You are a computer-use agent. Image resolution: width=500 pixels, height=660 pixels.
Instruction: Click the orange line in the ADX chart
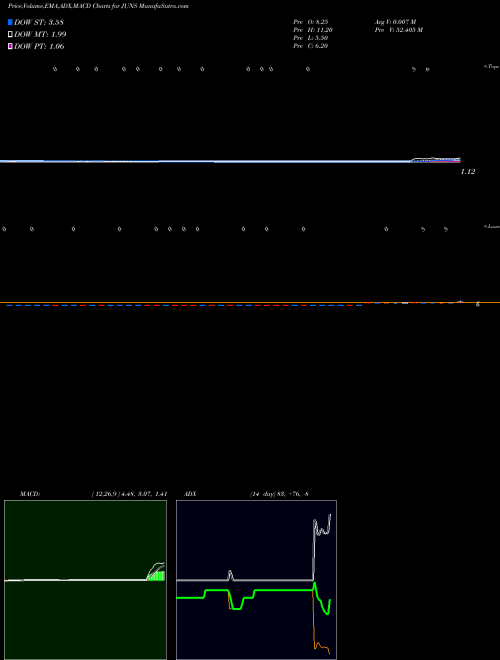point(316,631)
